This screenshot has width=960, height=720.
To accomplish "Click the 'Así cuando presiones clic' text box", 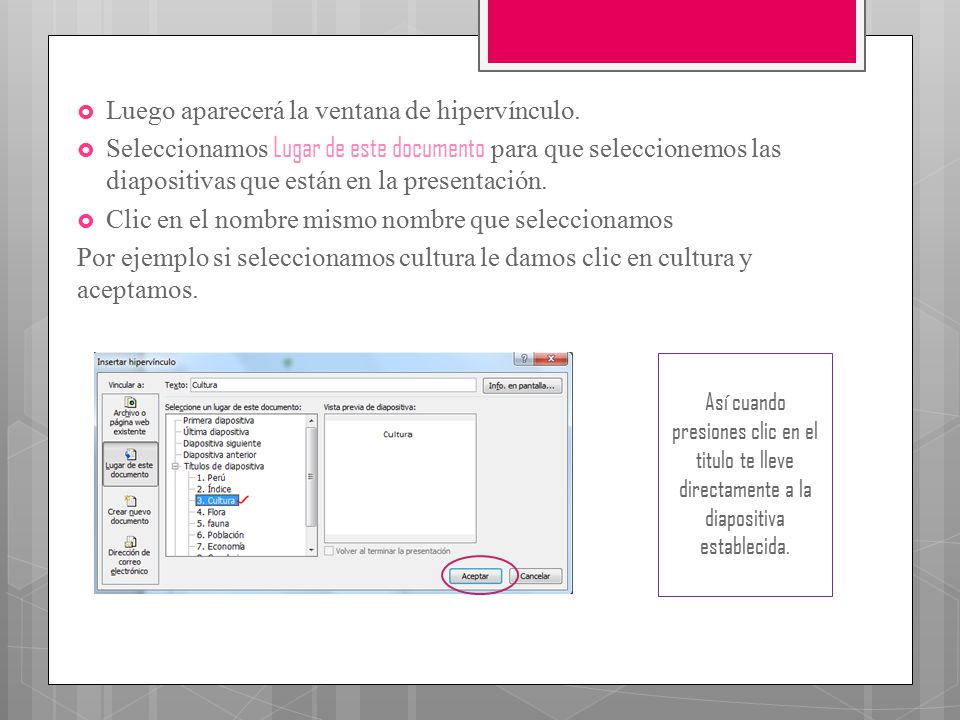I will tap(745, 474).
